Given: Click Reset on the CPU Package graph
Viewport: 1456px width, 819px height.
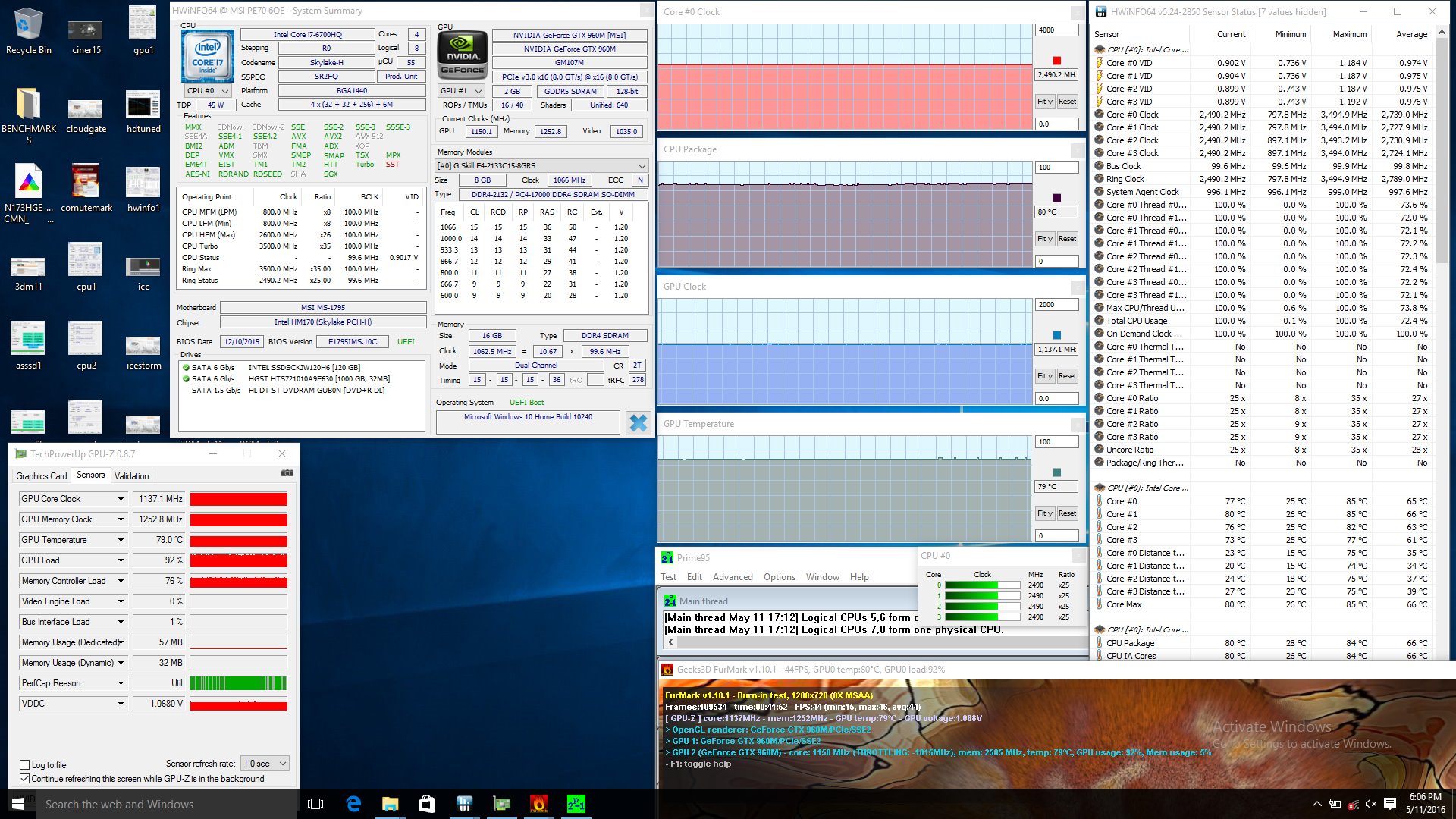Looking at the screenshot, I should click(x=1067, y=239).
